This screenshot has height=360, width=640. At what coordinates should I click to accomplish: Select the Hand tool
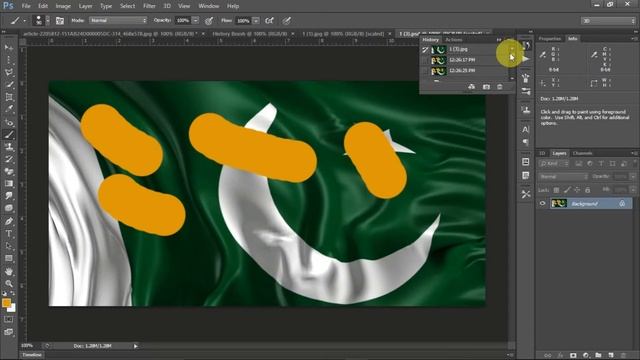pos(9,271)
